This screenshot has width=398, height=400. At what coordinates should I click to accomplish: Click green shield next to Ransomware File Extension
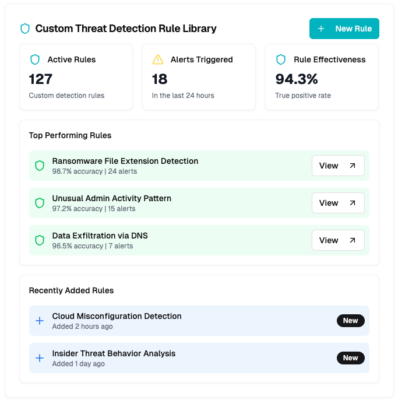[x=40, y=166]
